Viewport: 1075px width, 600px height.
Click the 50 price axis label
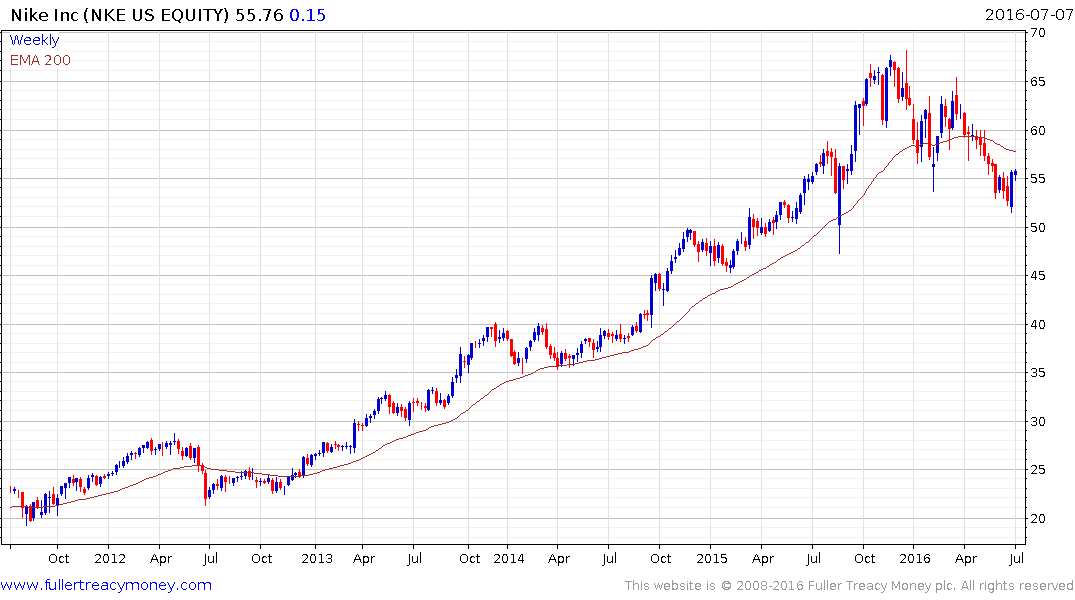pyautogui.click(x=1037, y=227)
